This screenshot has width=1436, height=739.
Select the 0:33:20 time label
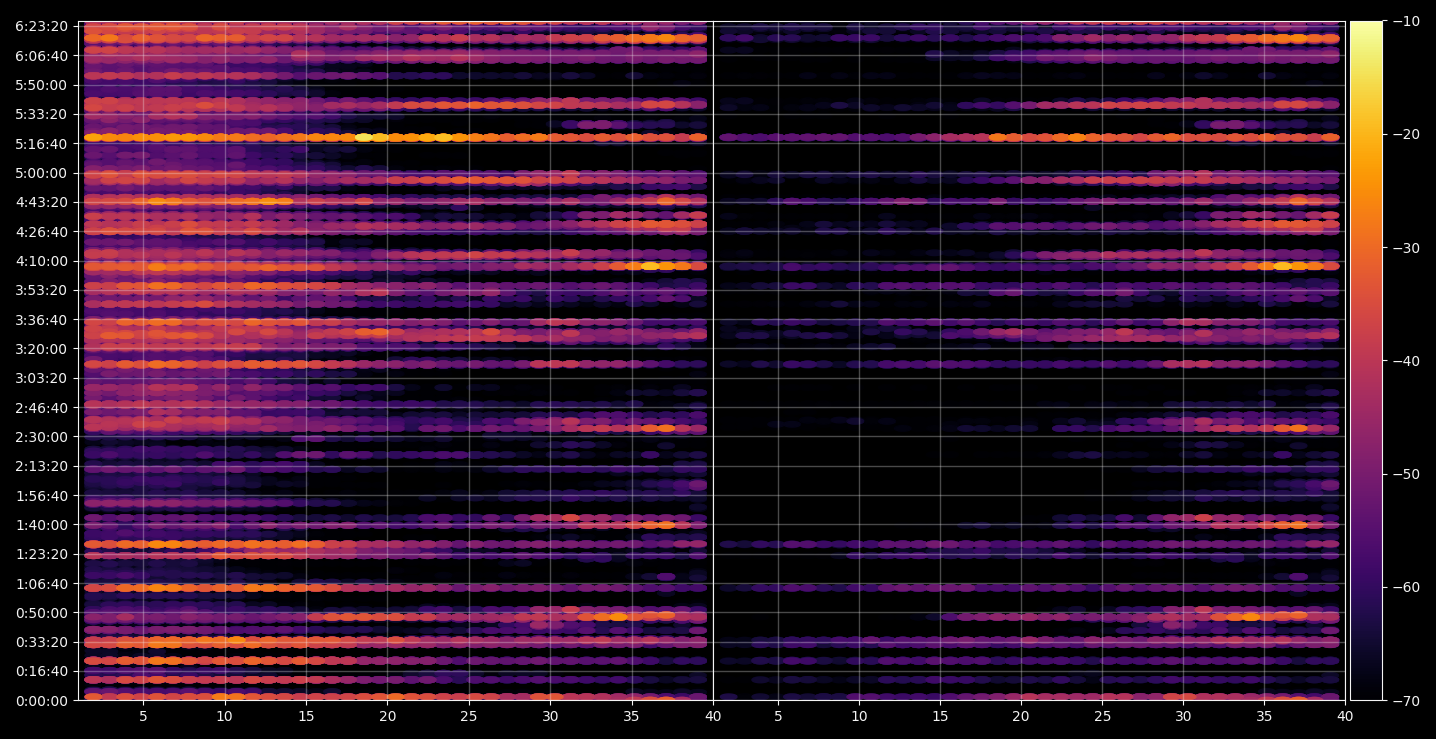41,642
